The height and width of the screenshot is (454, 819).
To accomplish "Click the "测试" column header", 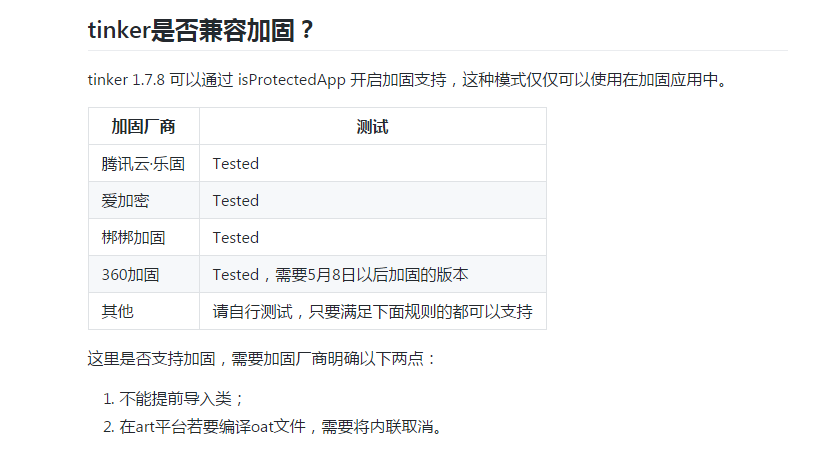I will pyautogui.click(x=372, y=126).
